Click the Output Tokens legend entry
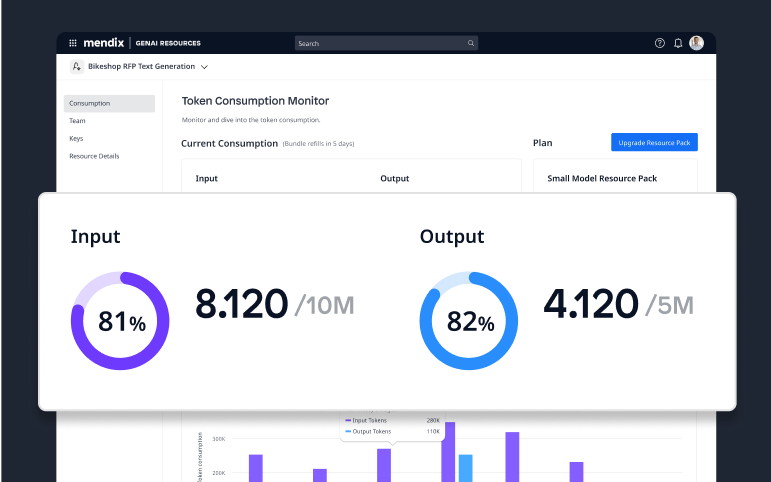This screenshot has height=482, width=771. click(x=368, y=432)
